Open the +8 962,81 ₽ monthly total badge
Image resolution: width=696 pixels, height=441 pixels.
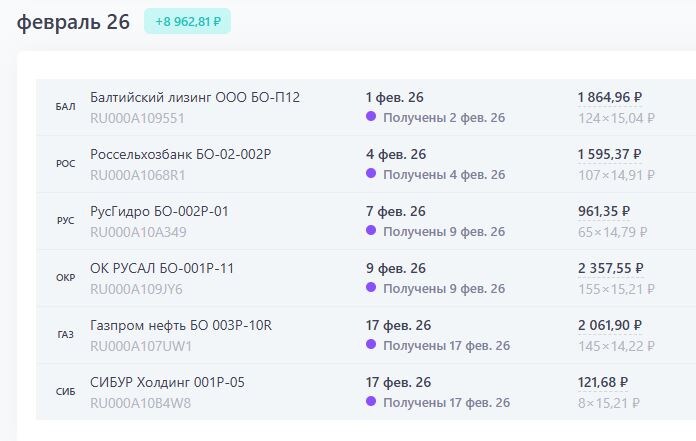click(x=187, y=21)
